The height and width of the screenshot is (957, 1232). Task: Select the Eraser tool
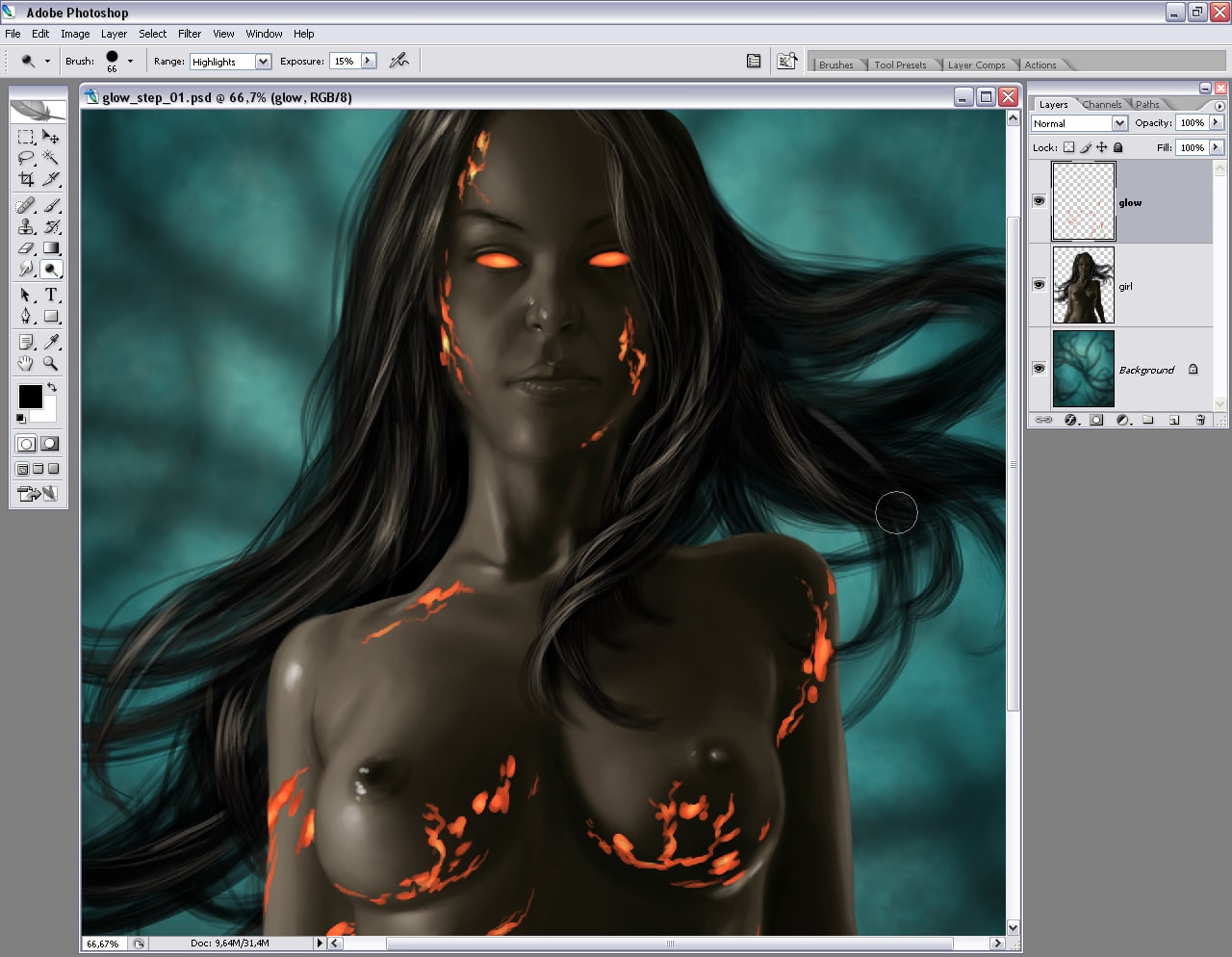coord(26,247)
